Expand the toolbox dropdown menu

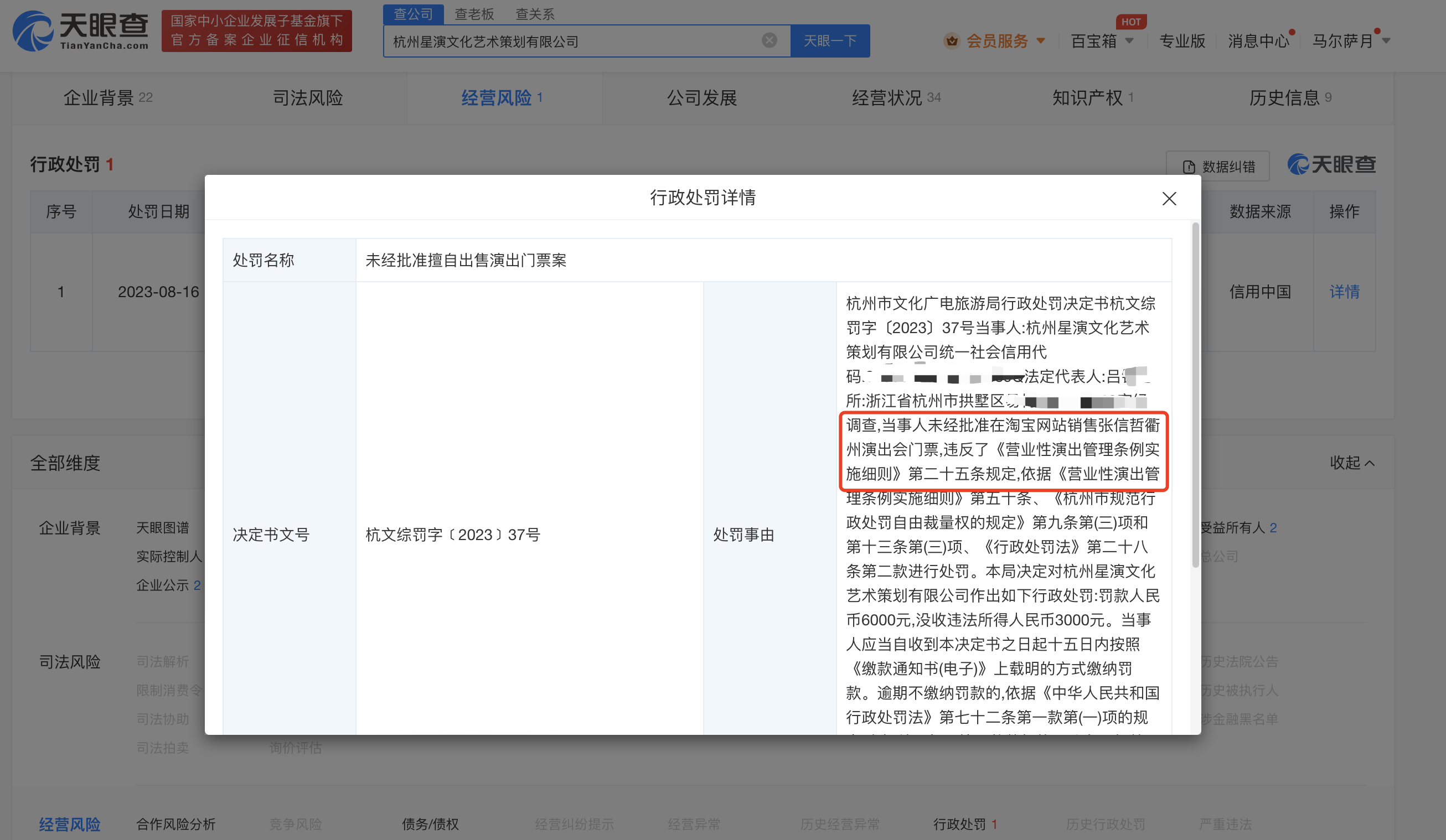pos(1129,41)
